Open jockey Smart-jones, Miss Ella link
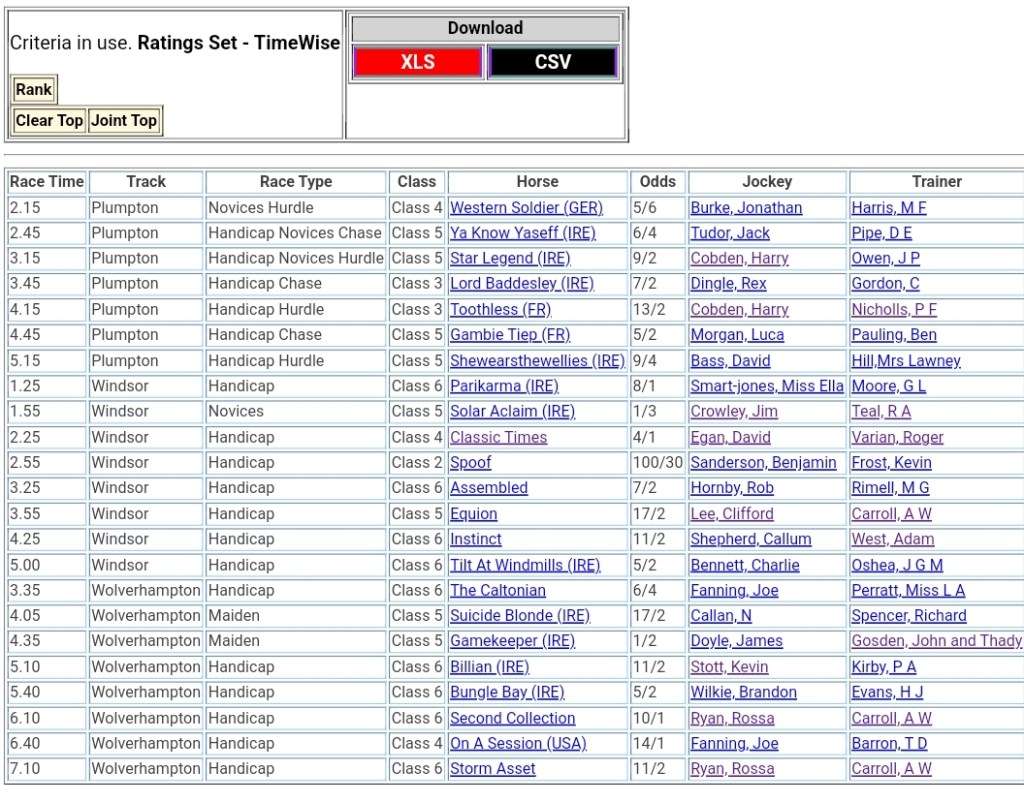 767,386
